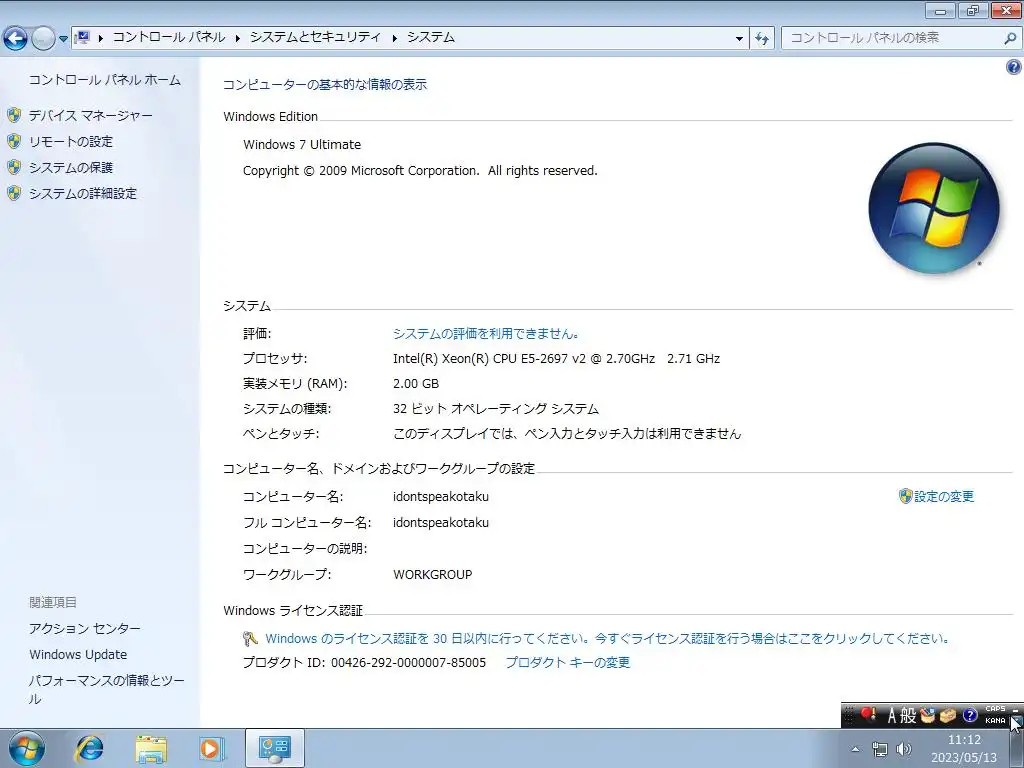Click the shield icon beside デバイス マネージャー
This screenshot has width=1024, height=768.
[x=14, y=116]
